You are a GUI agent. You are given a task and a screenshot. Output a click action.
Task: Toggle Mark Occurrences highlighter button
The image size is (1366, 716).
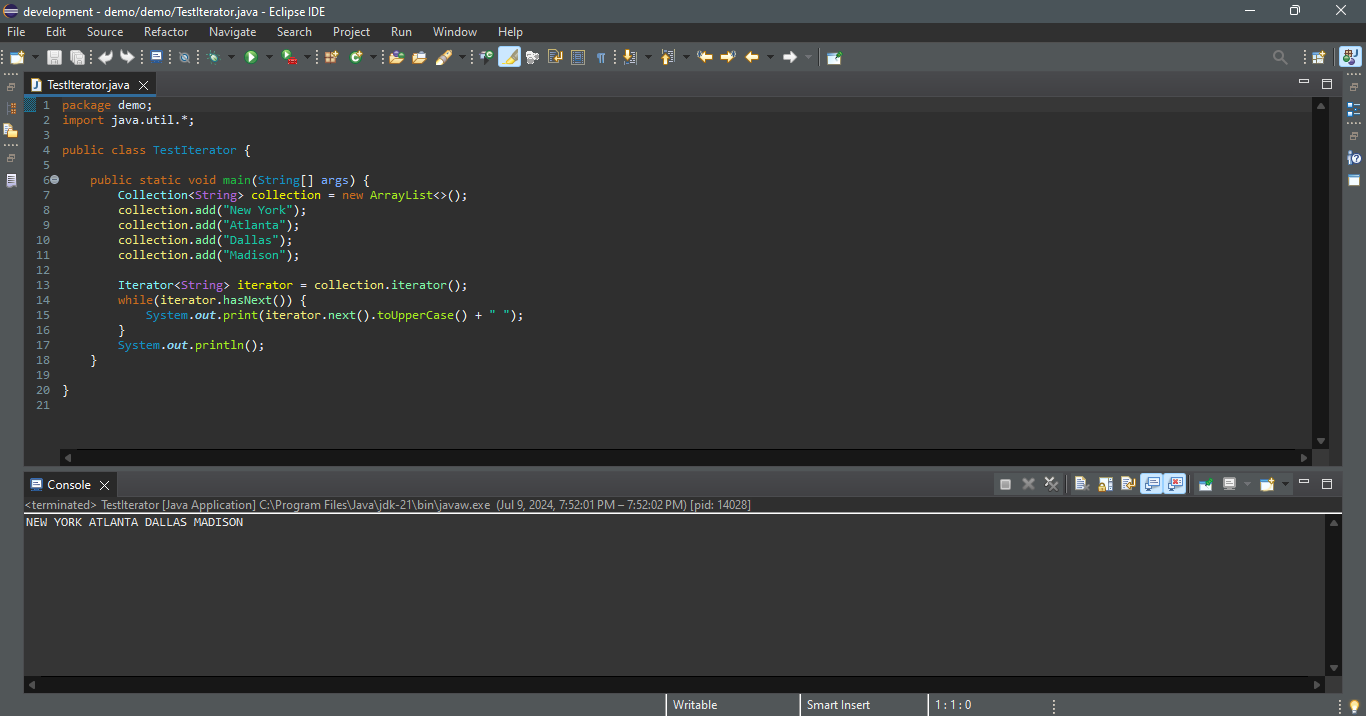509,58
